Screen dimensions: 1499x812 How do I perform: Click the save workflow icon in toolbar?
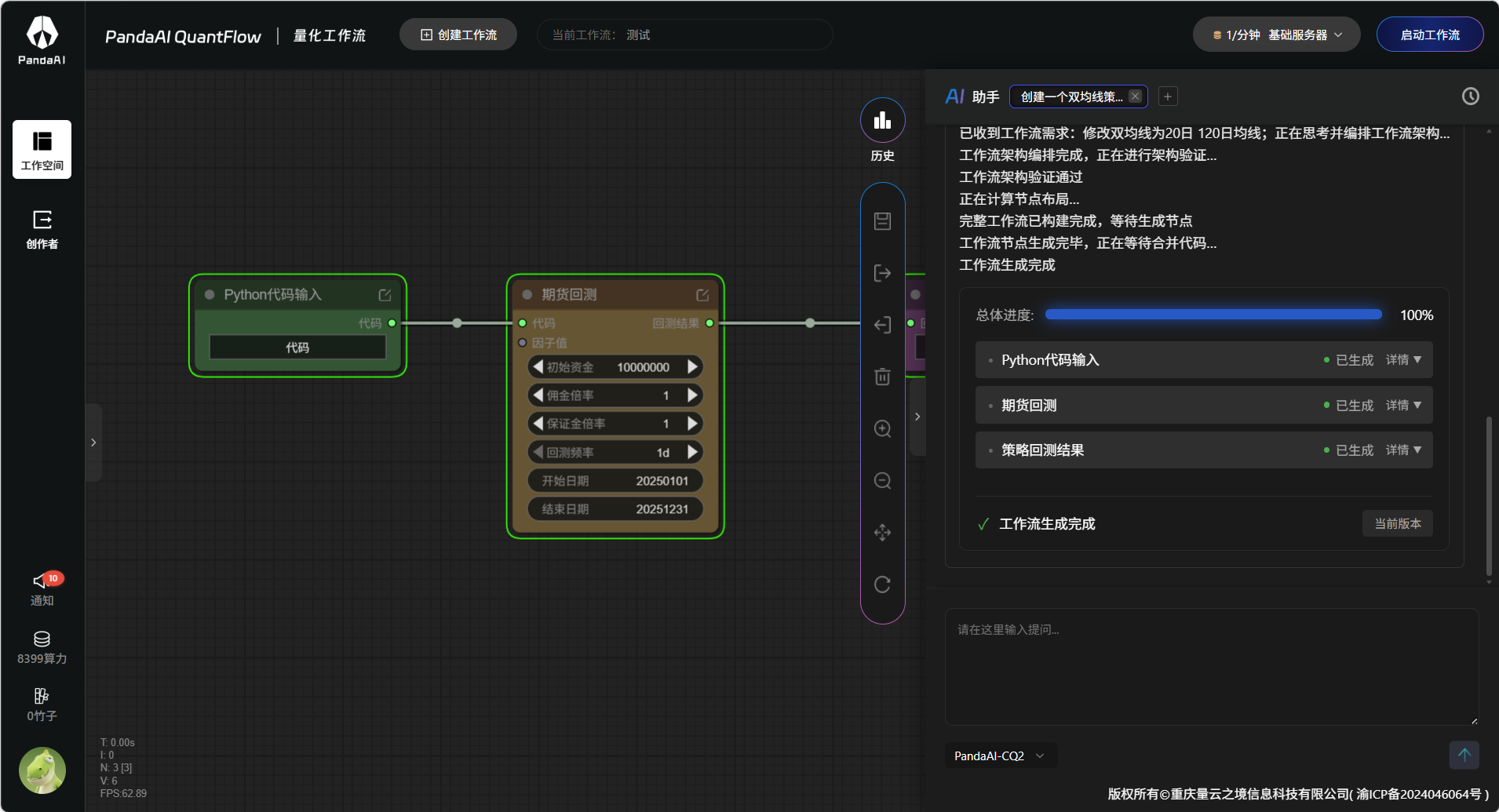[x=882, y=221]
